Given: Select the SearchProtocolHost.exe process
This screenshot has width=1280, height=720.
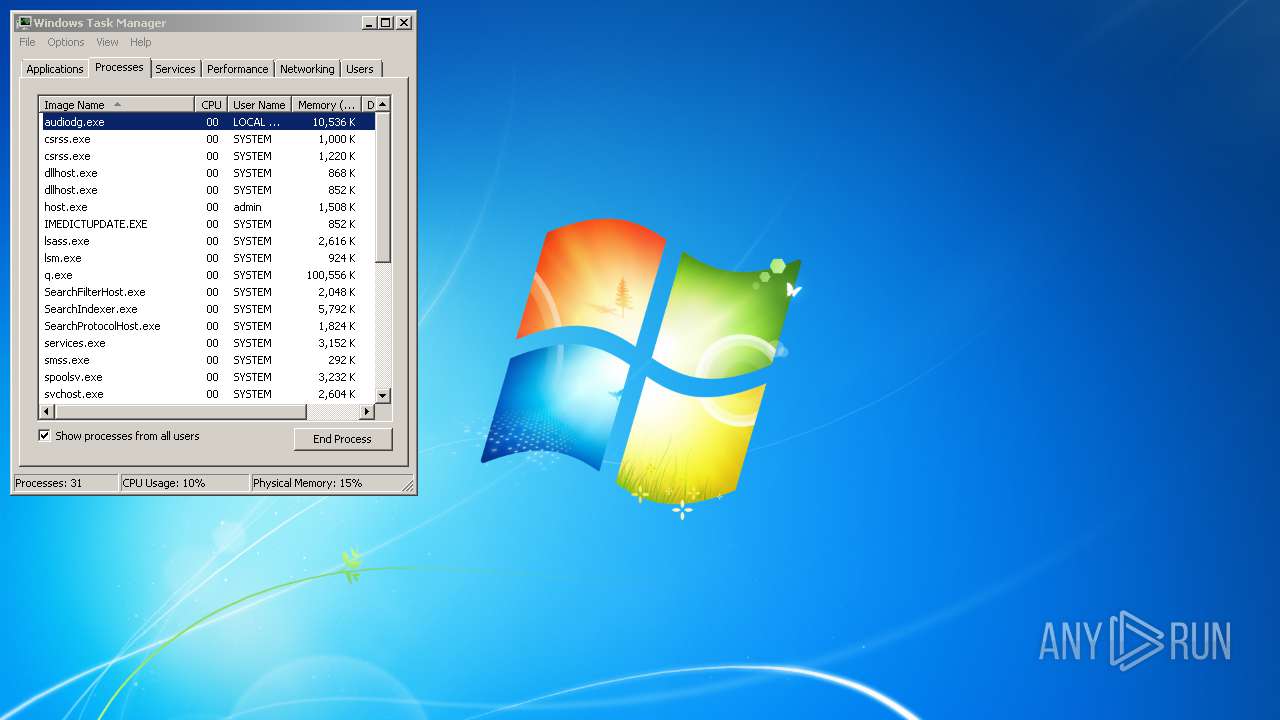Looking at the screenshot, I should tap(207, 326).
